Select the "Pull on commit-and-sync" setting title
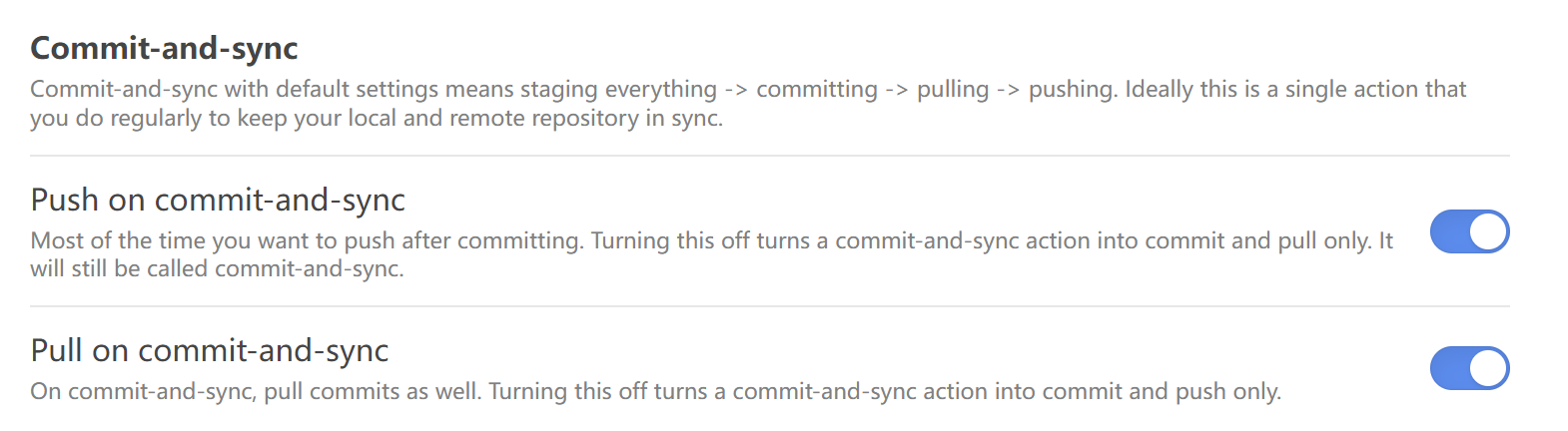 coord(210,350)
